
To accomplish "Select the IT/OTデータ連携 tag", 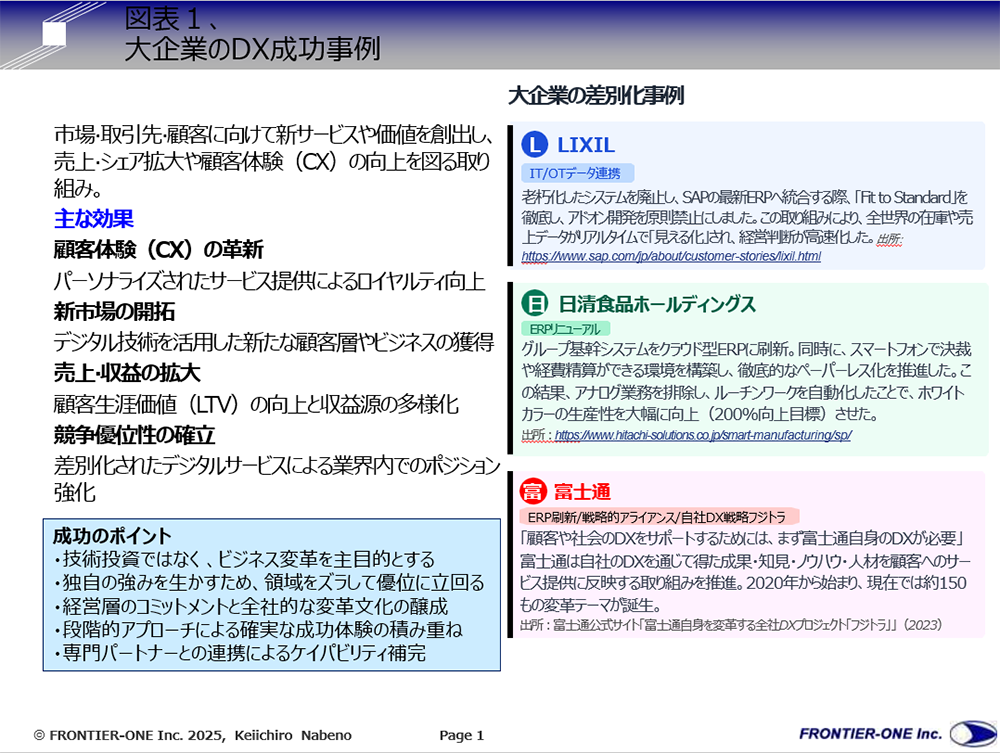I will coord(578,172).
